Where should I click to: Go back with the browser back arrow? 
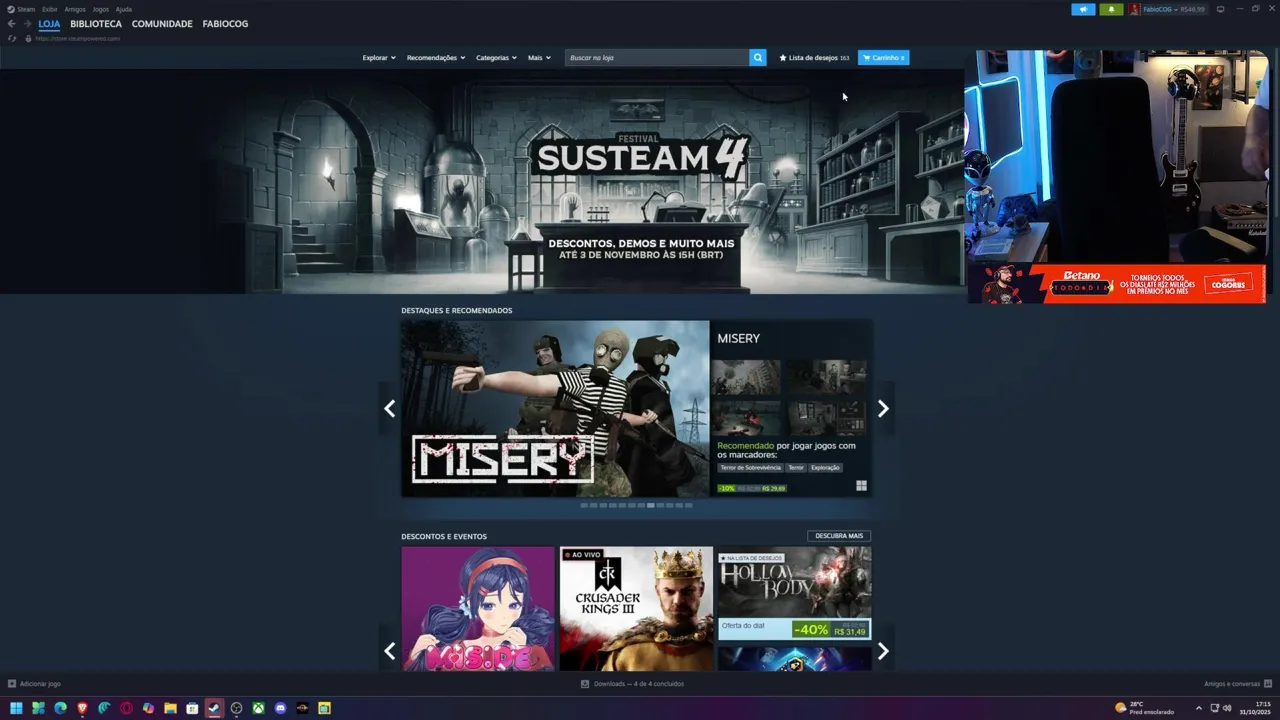[x=11, y=24]
